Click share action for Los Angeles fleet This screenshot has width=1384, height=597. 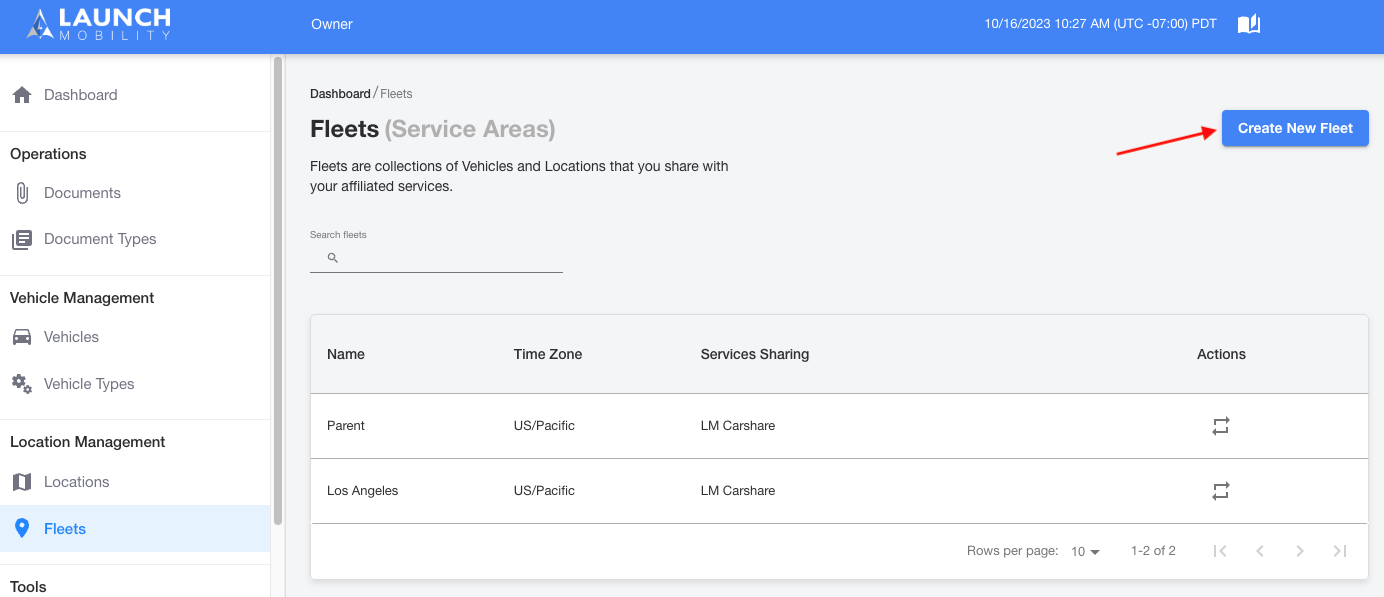(x=1221, y=491)
